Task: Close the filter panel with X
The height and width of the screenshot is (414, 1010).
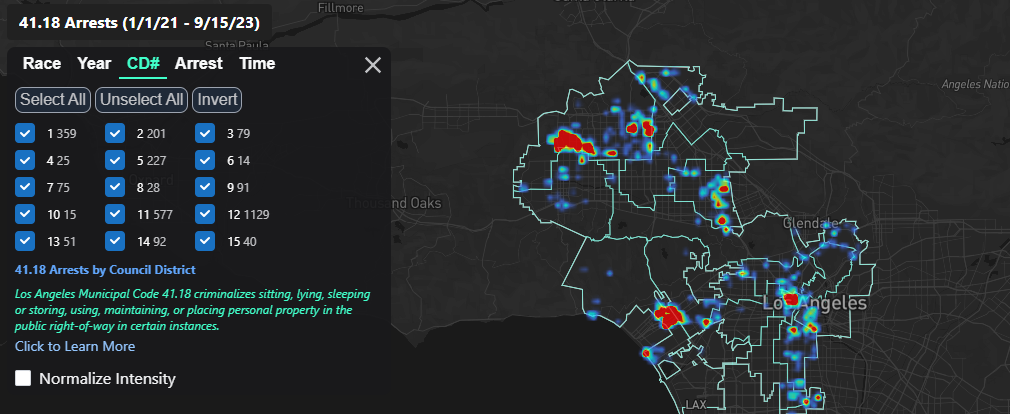Action: click(x=373, y=65)
